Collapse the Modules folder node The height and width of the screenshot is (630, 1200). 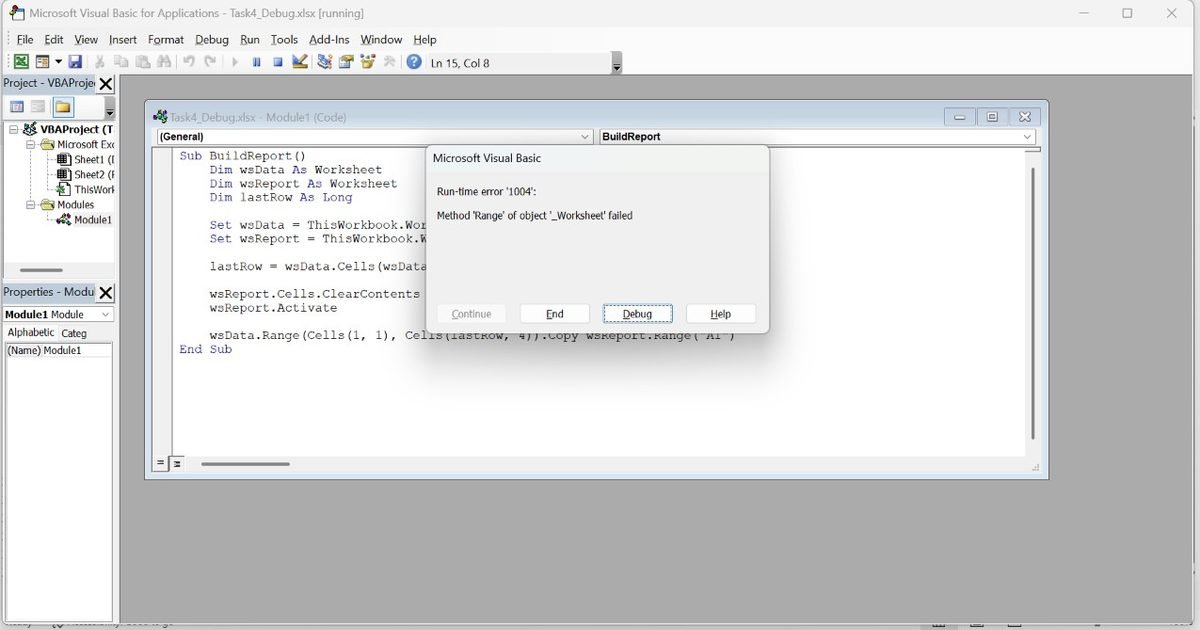click(31, 204)
